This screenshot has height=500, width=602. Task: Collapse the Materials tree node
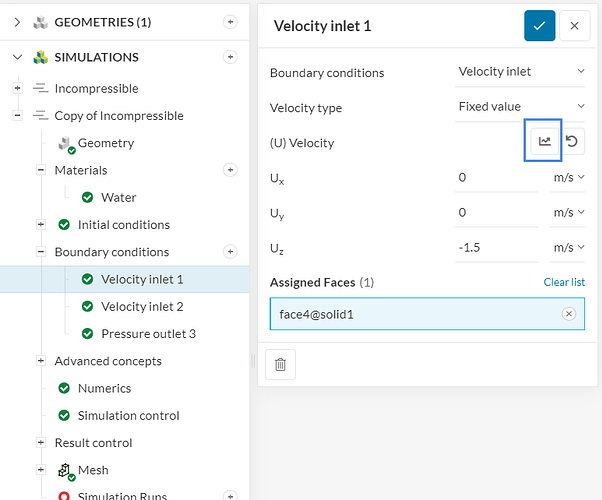tap(41, 170)
